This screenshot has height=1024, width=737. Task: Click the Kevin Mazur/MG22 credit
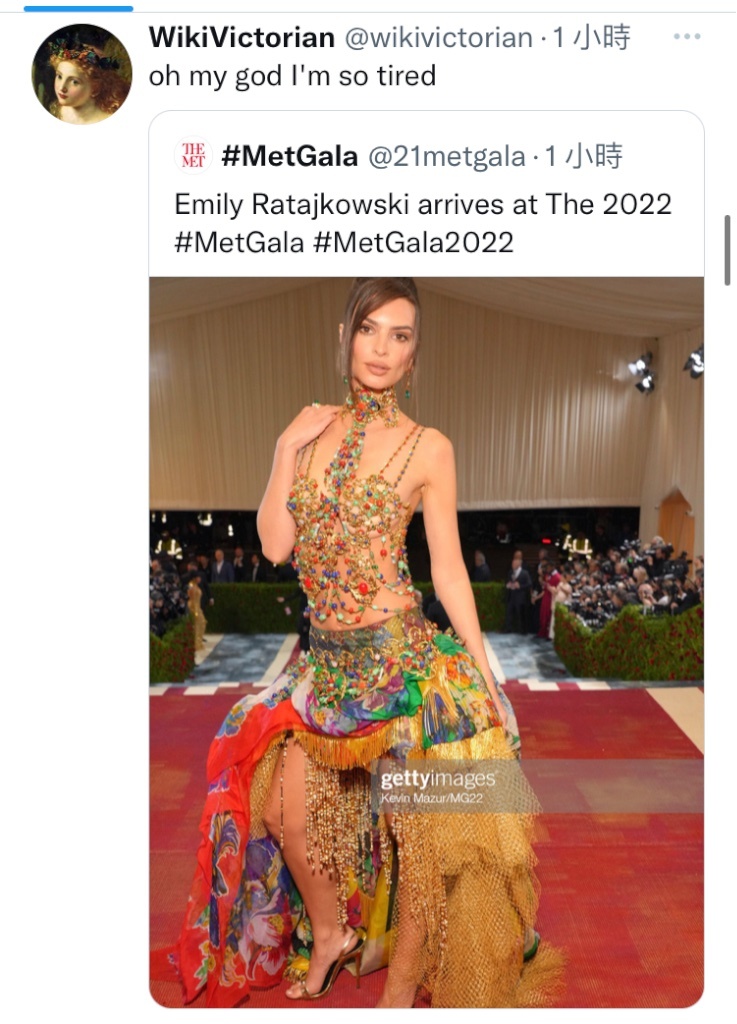point(431,799)
